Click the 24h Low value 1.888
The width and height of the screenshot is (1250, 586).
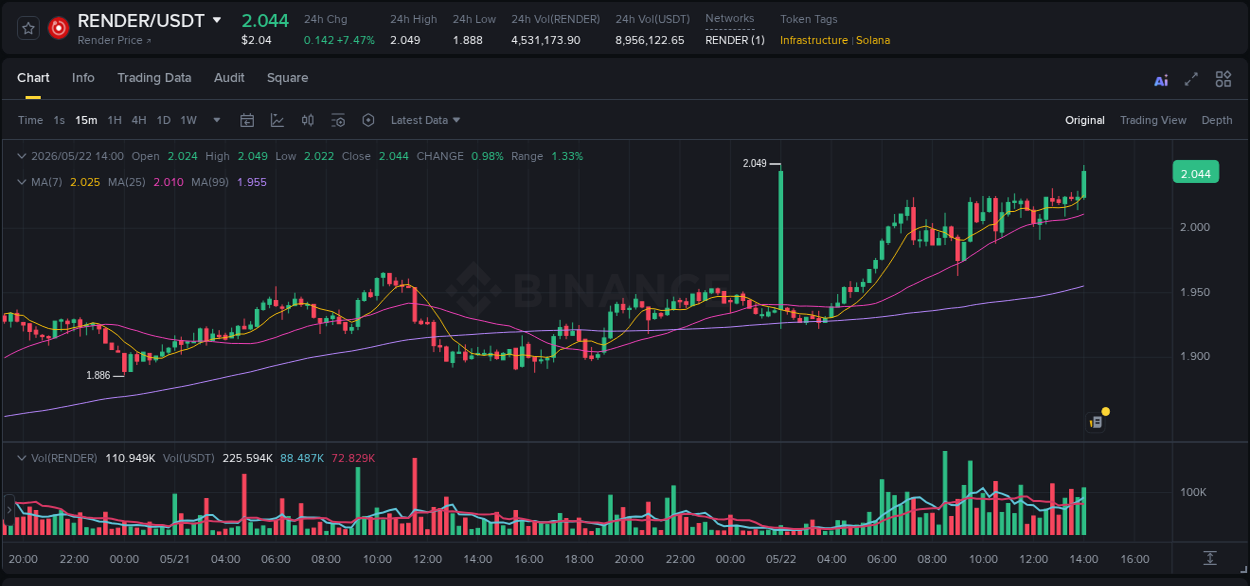click(467, 40)
